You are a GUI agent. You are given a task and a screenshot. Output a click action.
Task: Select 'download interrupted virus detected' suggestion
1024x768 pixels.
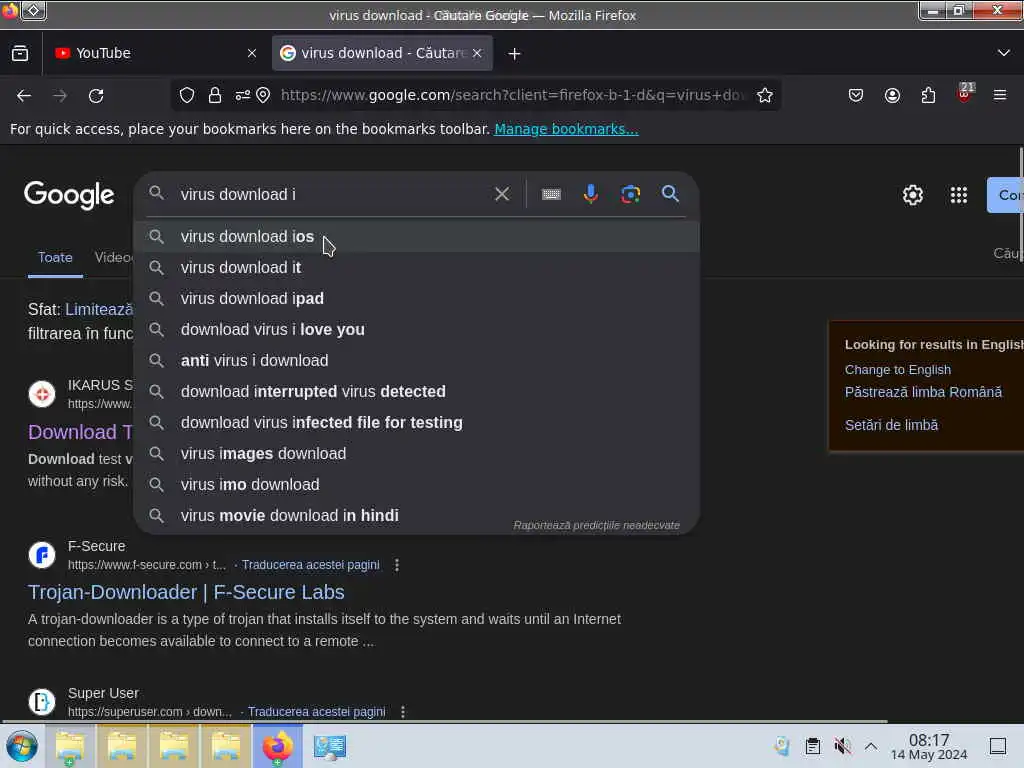coord(417,391)
